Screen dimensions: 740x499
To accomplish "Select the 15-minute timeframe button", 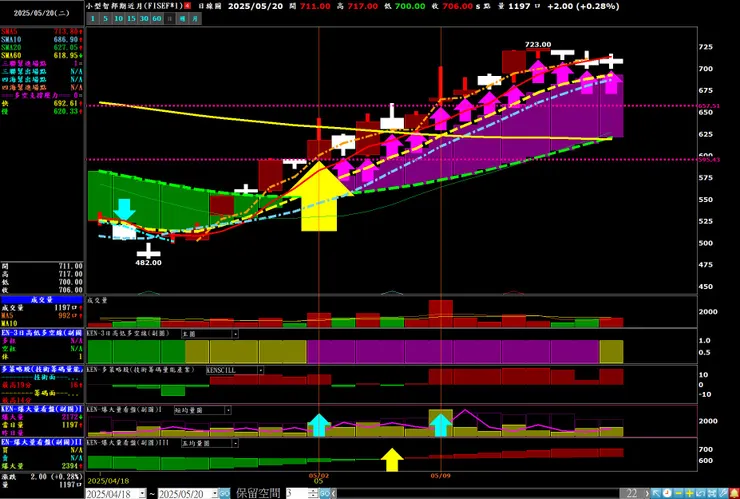I will [x=132, y=18].
